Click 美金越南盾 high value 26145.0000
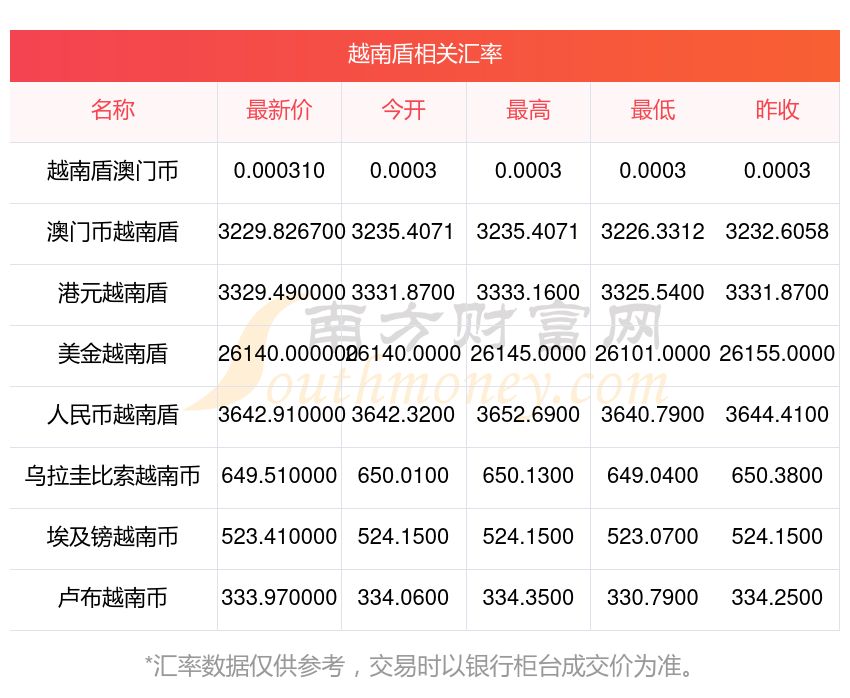This screenshot has height=698, width=850. (528, 353)
